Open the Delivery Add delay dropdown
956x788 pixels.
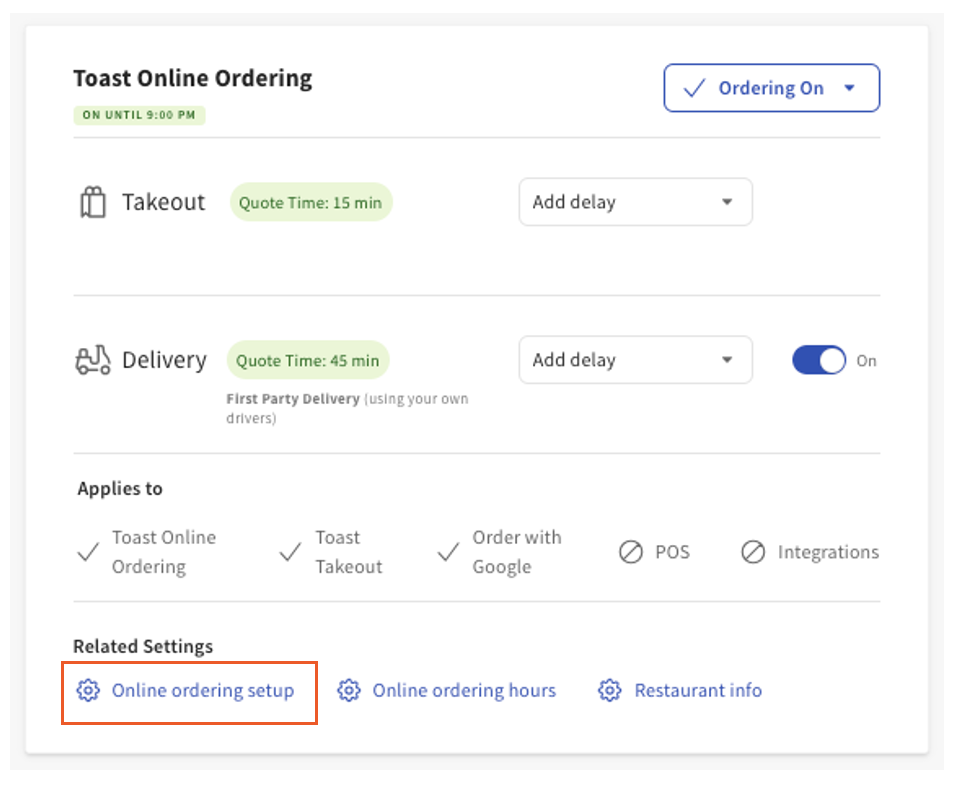[x=635, y=359]
